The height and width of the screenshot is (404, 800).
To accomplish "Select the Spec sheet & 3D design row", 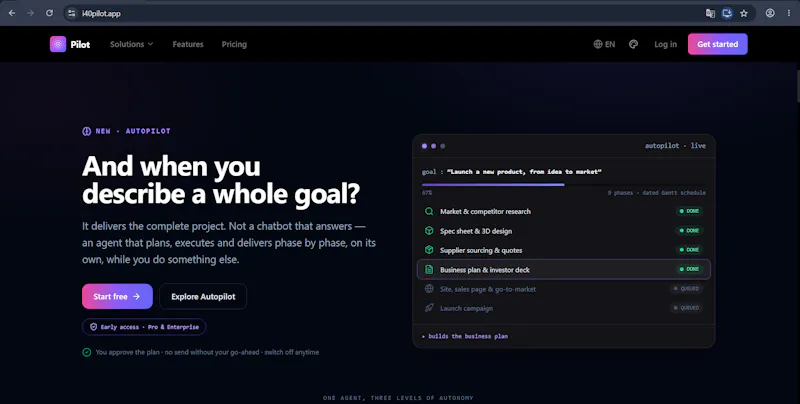I will [564, 231].
